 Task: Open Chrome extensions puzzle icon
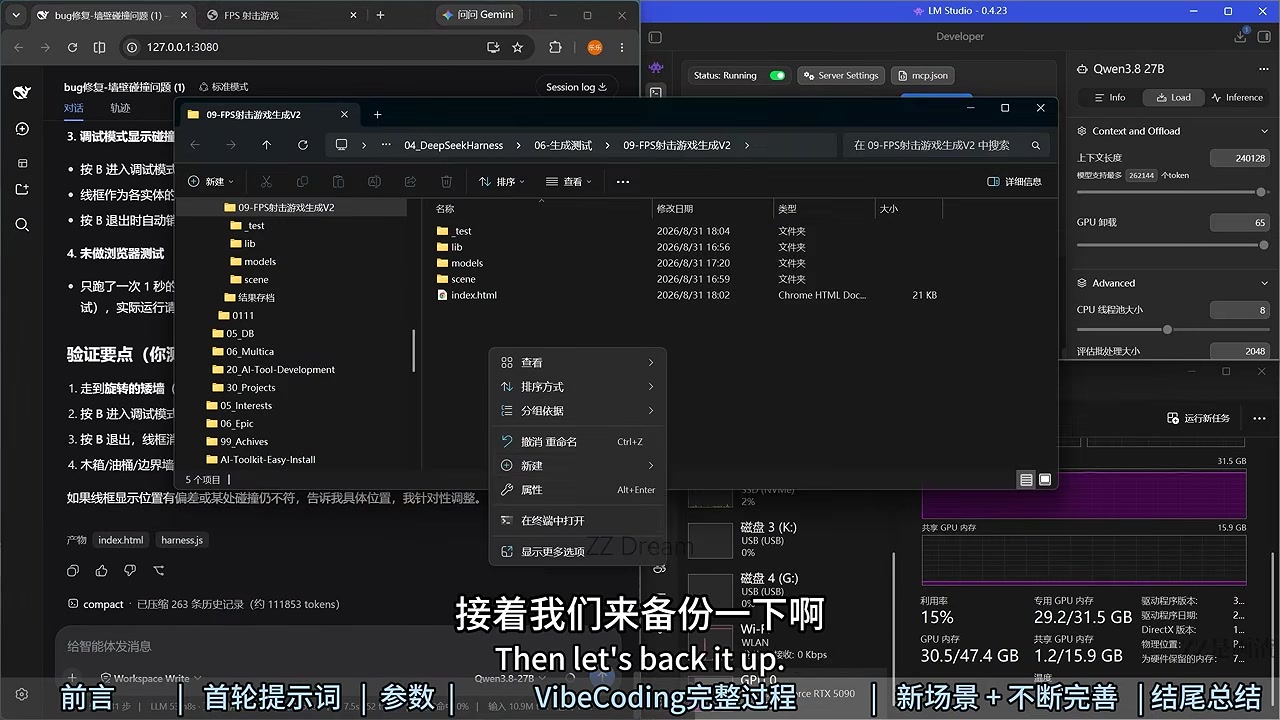click(556, 47)
